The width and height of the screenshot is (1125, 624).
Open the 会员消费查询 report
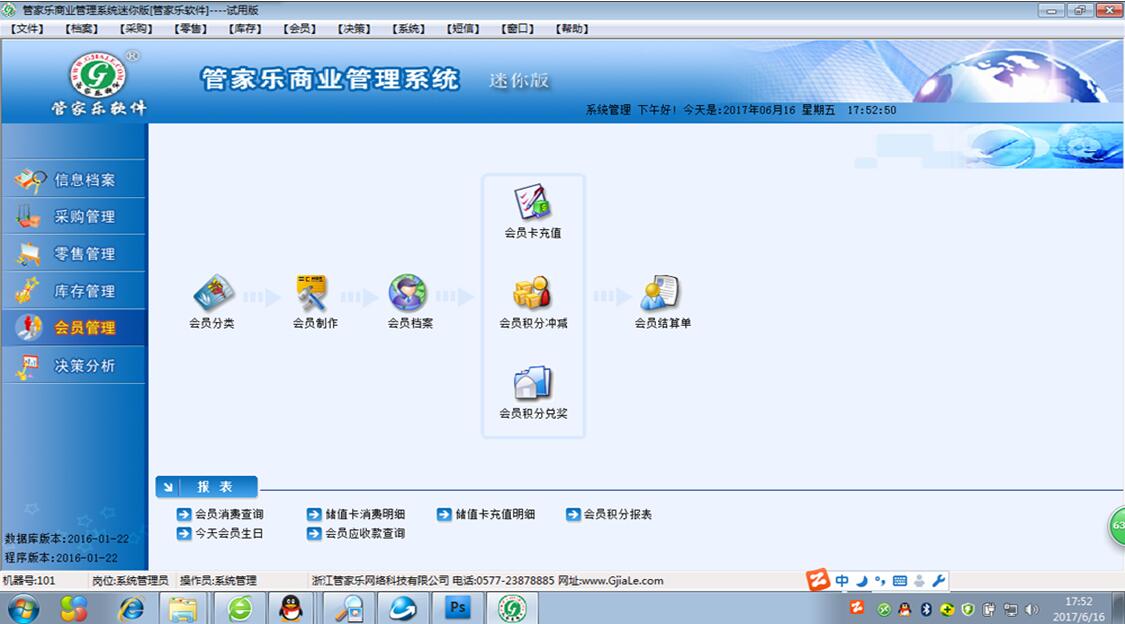[x=220, y=514]
